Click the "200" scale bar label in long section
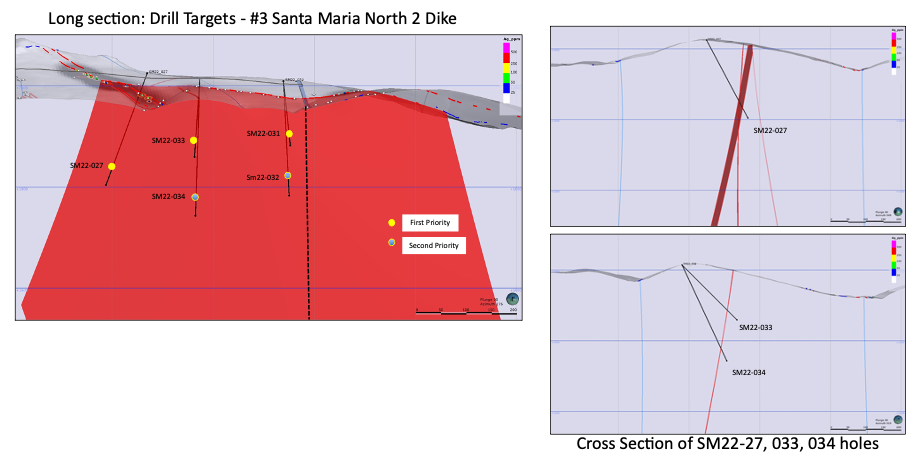This screenshot has height=468, width=906. pos(514,310)
